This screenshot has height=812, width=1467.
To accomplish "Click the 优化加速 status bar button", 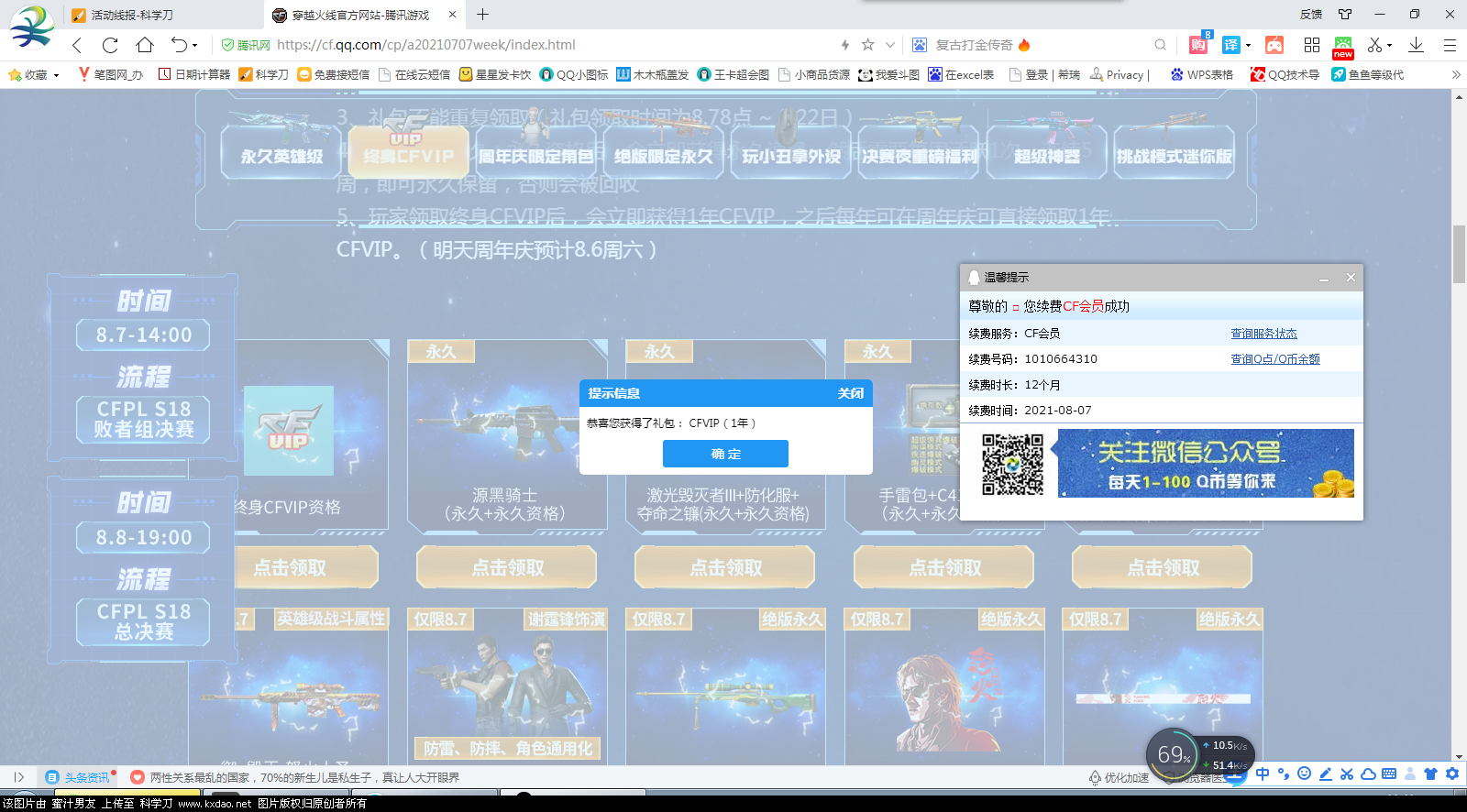I will click(1119, 777).
